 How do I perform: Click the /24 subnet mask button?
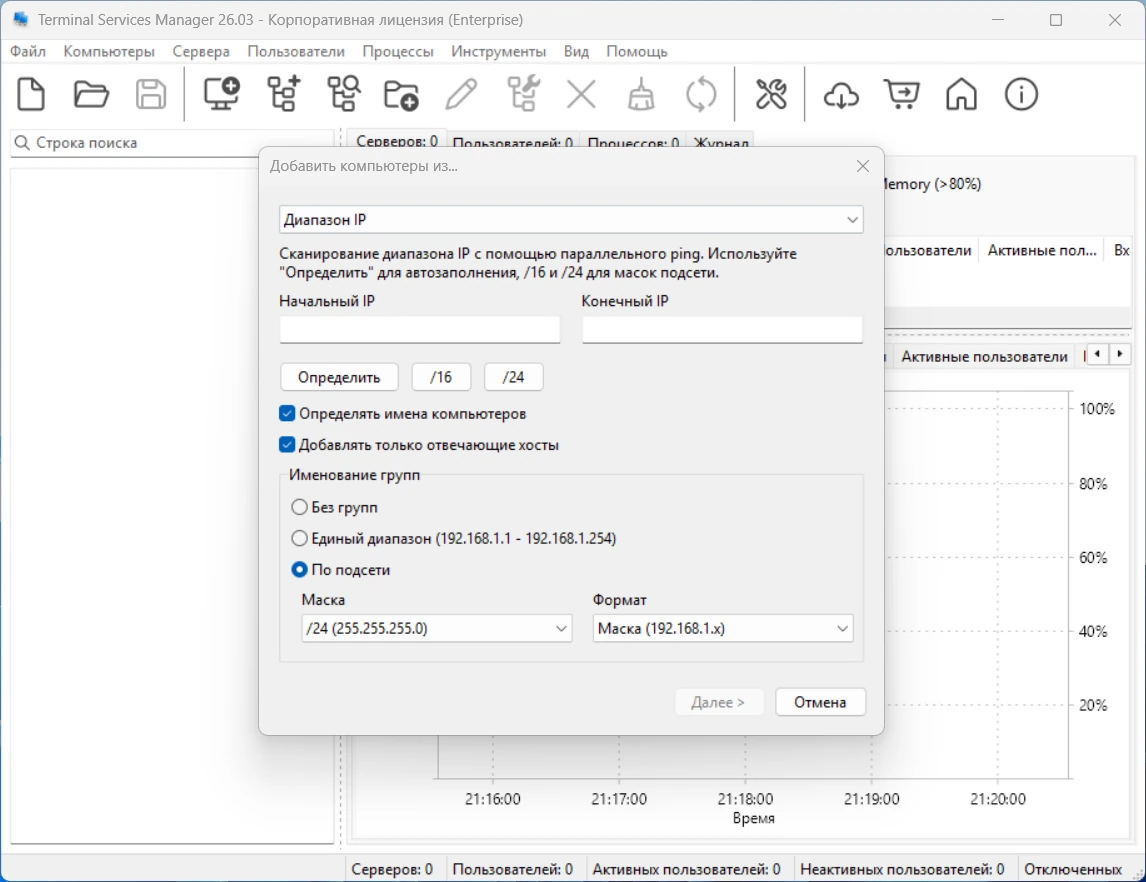coord(513,377)
